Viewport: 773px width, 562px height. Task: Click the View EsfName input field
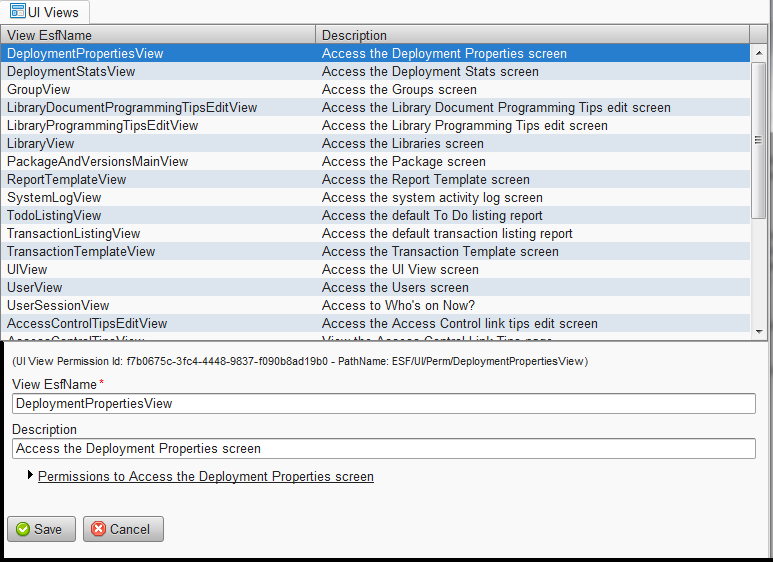[x=384, y=404]
